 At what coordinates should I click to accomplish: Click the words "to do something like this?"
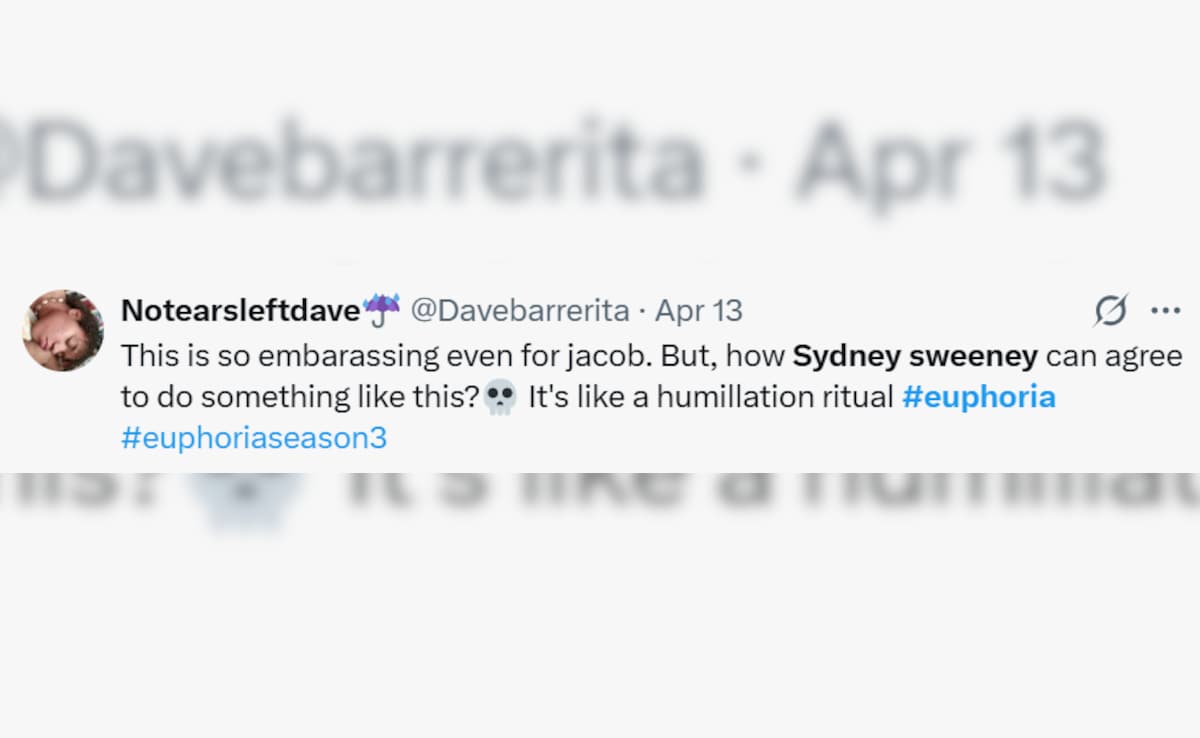[x=300, y=397]
